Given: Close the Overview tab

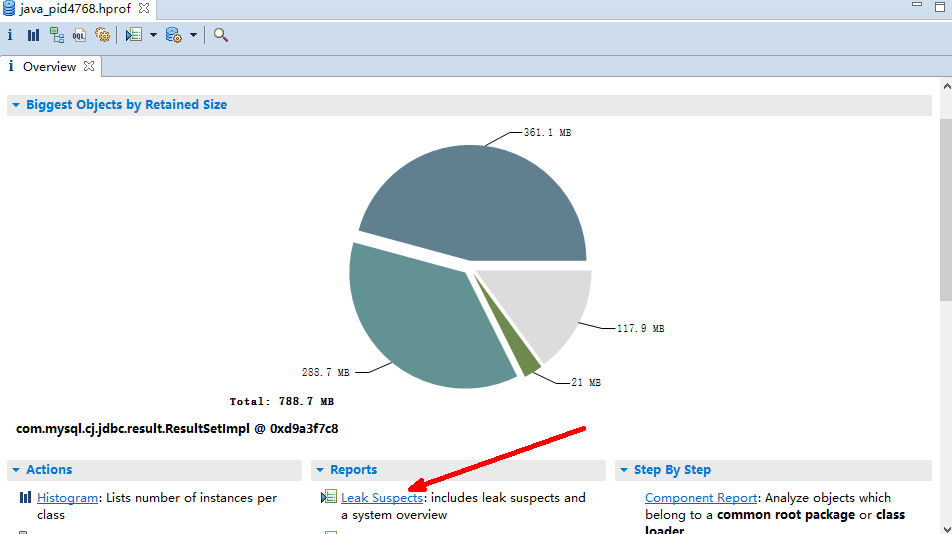Looking at the screenshot, I should click(89, 66).
